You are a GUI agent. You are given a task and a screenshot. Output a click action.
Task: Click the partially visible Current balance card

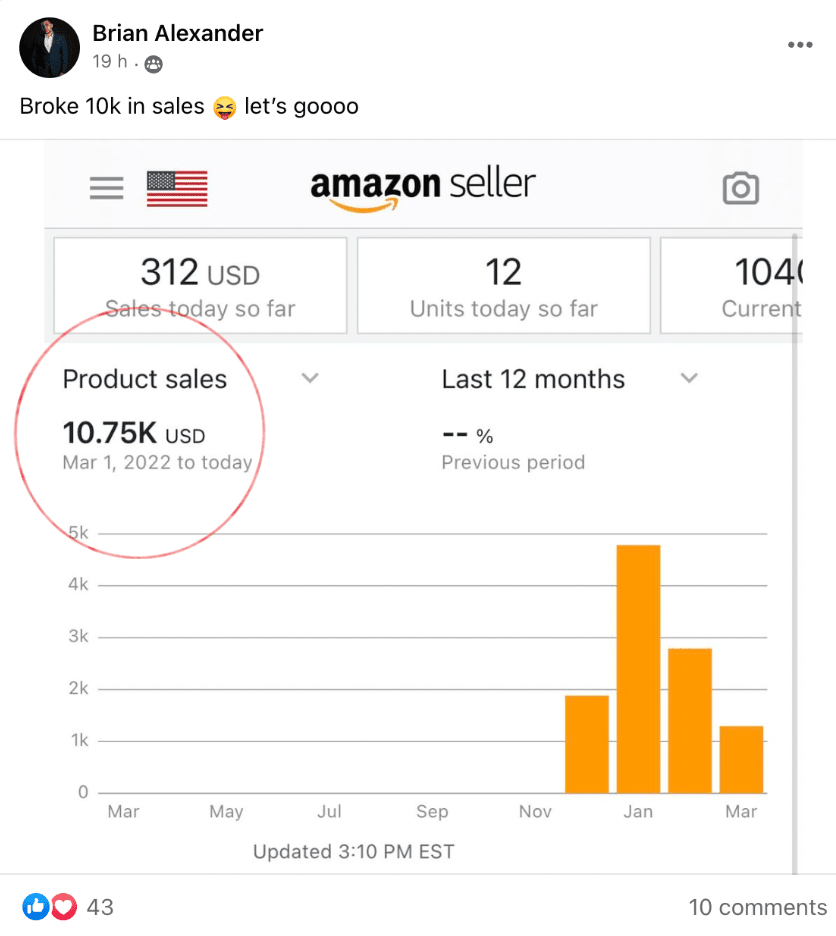point(732,285)
